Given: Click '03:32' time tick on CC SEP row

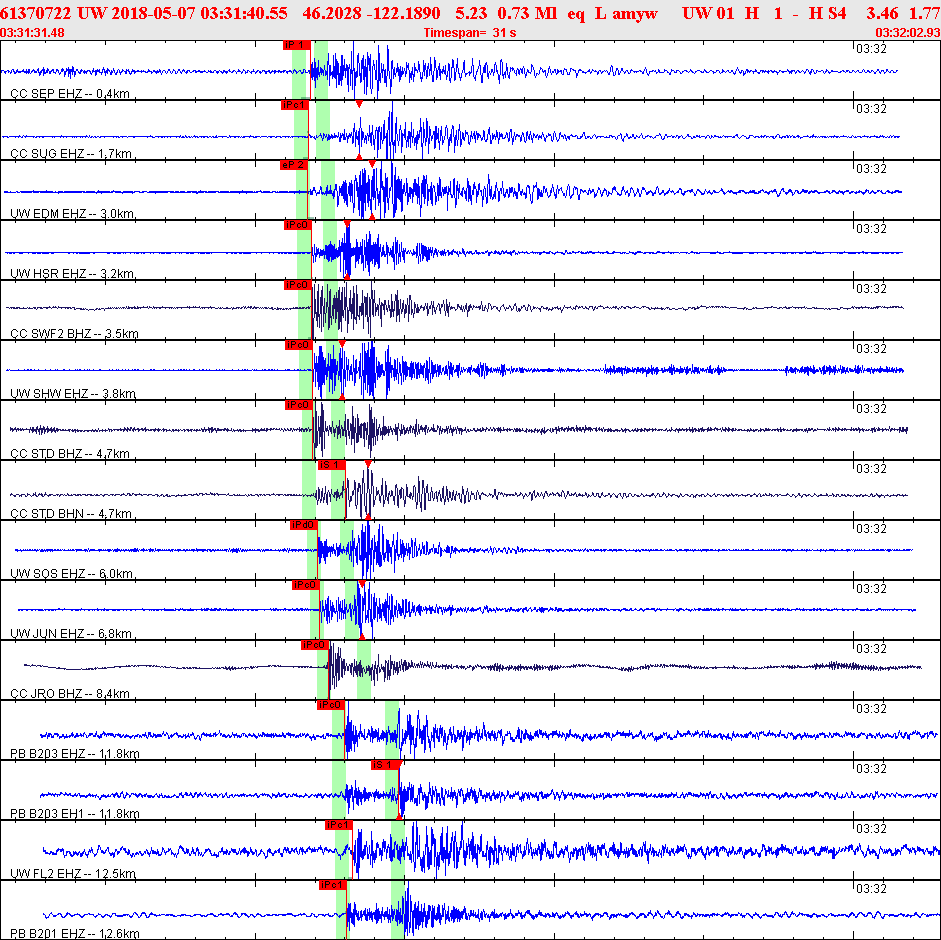Looking at the screenshot, I should coord(871,49).
